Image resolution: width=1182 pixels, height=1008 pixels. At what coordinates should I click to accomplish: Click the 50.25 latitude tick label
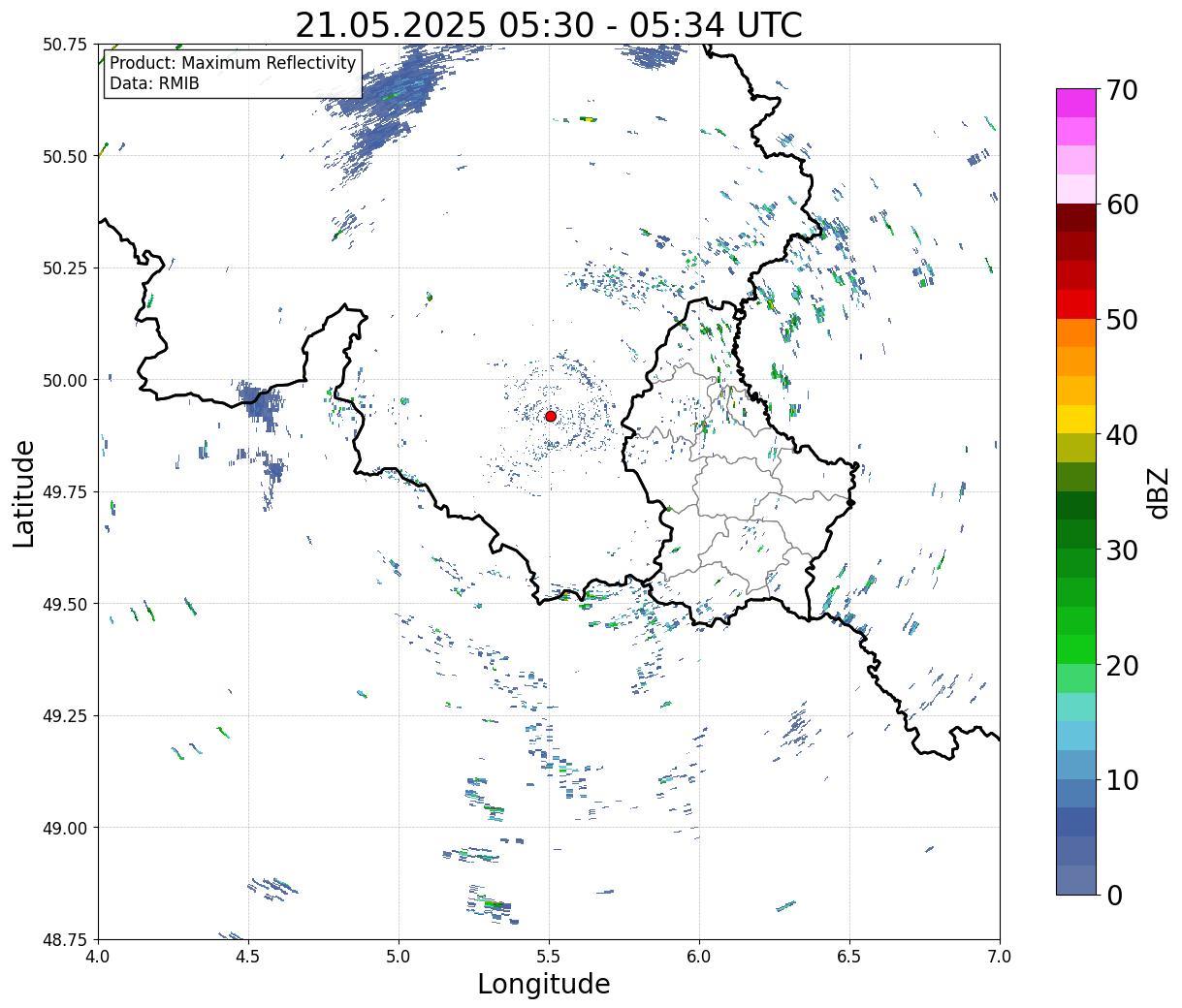pyautogui.click(x=65, y=268)
